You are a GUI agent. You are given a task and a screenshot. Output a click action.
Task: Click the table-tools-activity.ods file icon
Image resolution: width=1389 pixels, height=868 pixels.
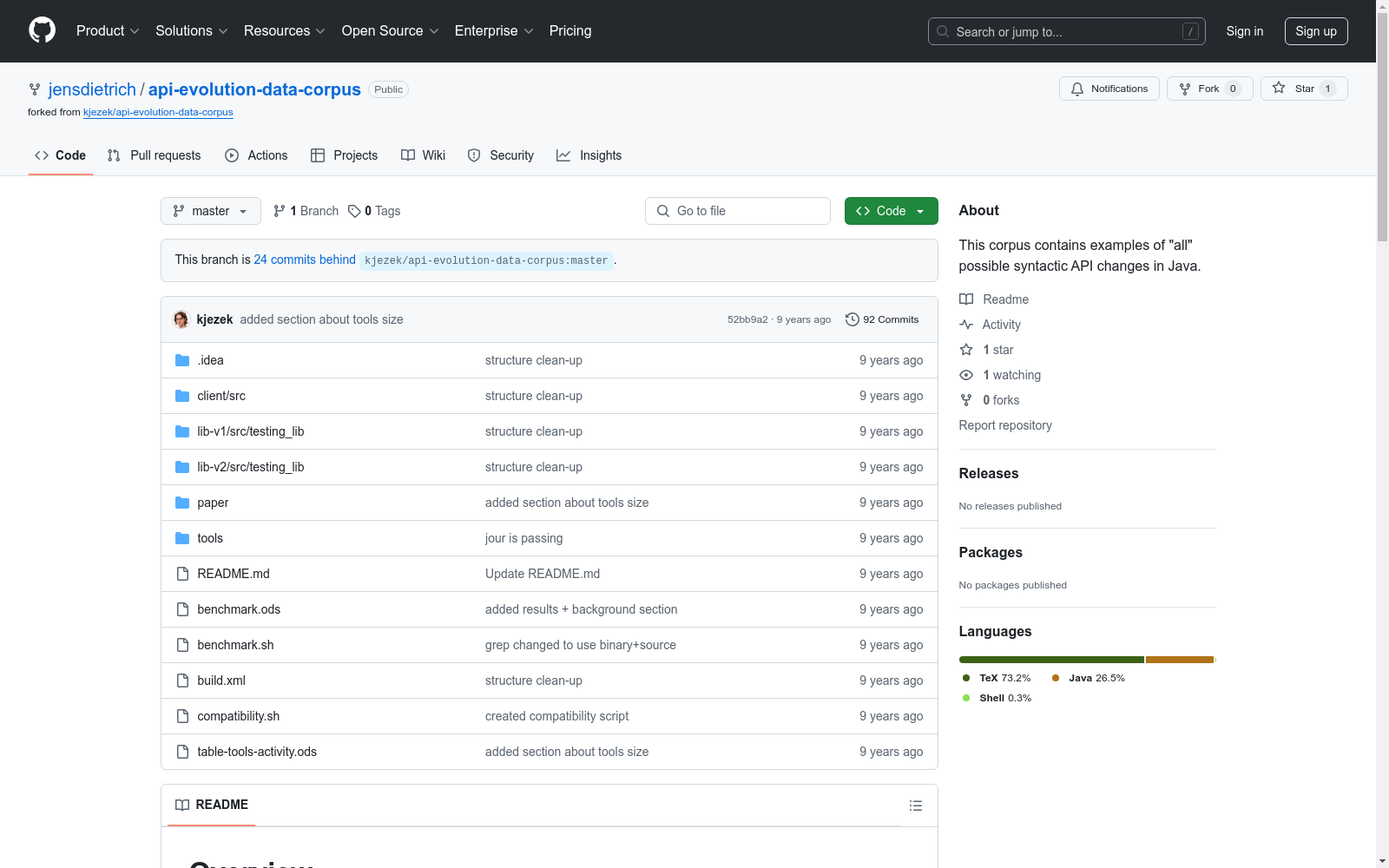coord(182,752)
